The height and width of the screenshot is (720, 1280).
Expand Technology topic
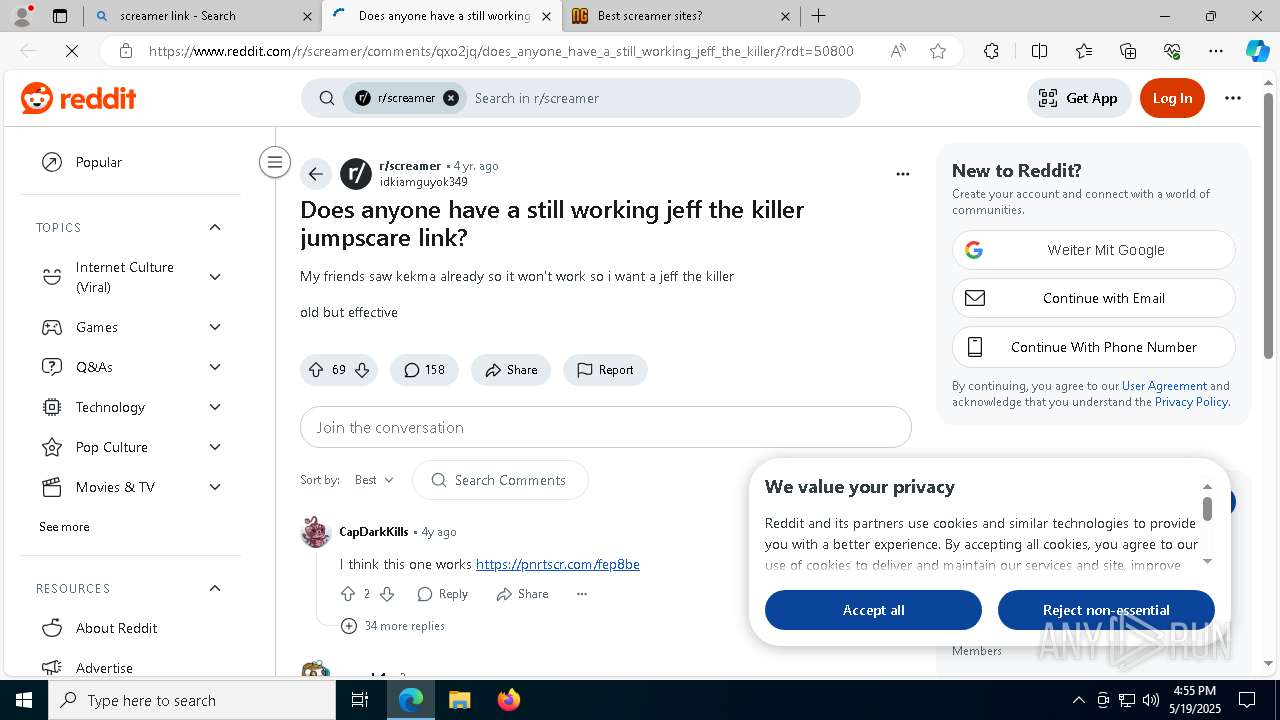(x=215, y=407)
